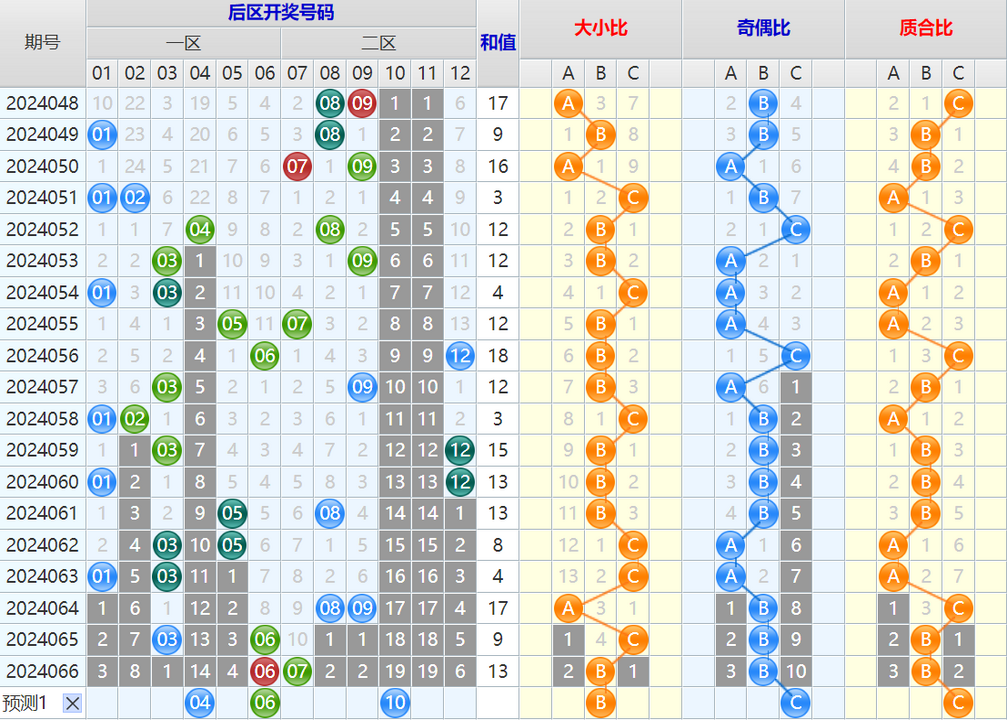Click blue ball 09 in row 2024057
Image resolution: width=1007 pixels, height=720 pixels.
tap(362, 387)
